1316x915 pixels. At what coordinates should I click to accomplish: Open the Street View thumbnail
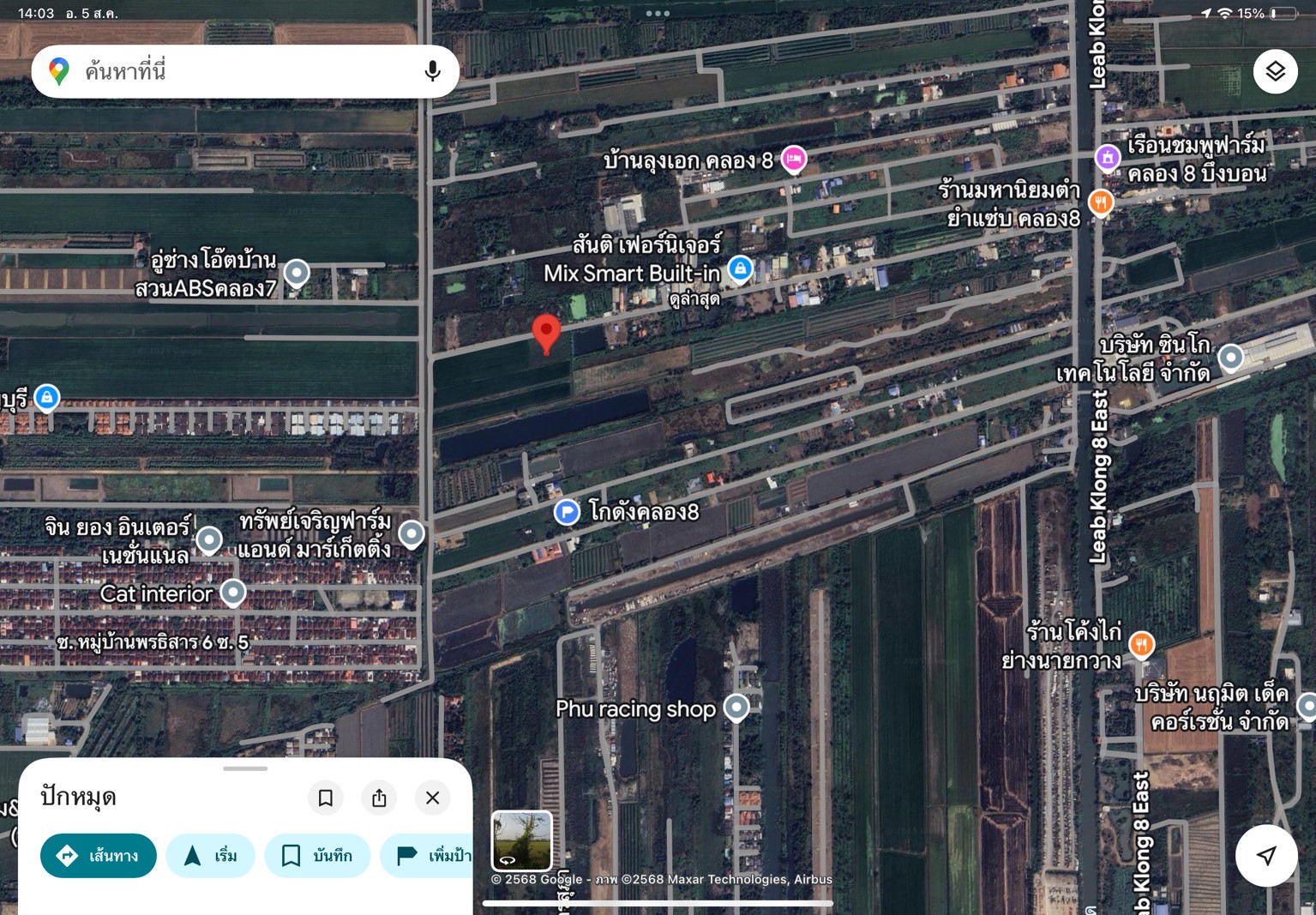click(521, 840)
